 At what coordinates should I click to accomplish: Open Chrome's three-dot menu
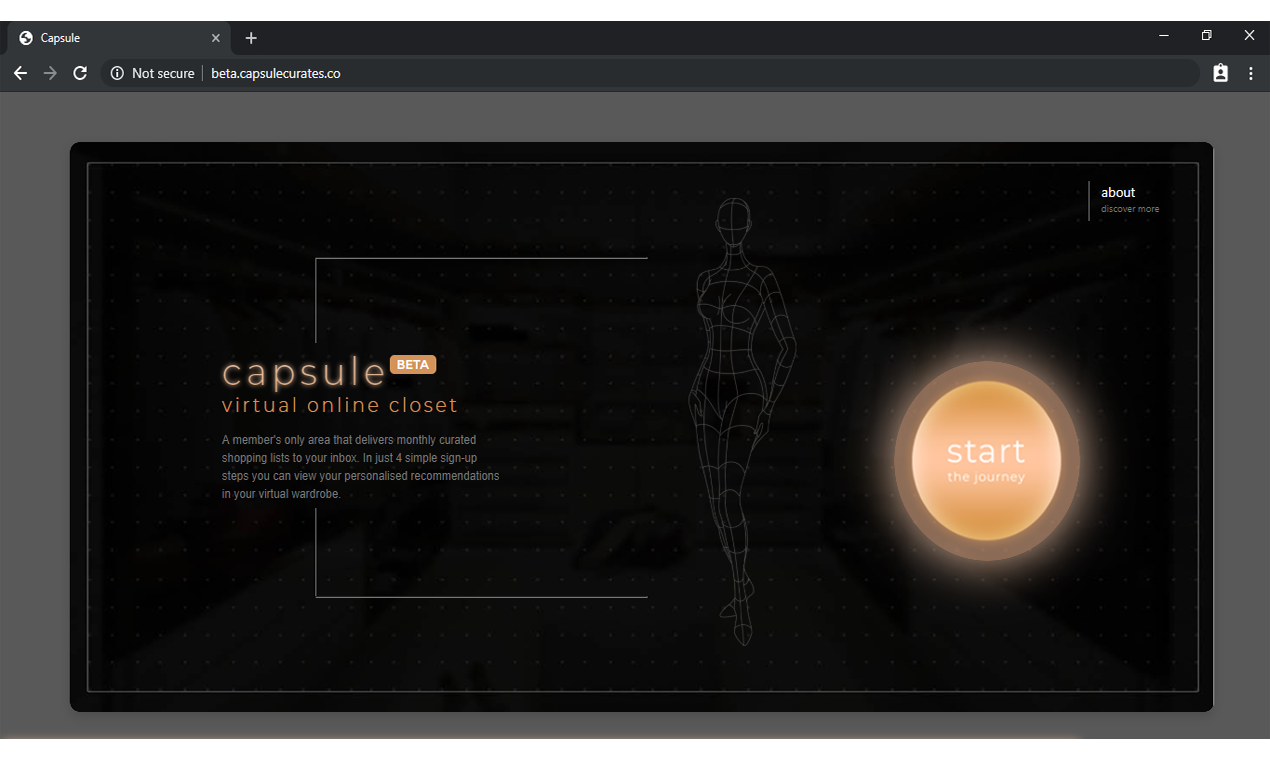pos(1251,72)
